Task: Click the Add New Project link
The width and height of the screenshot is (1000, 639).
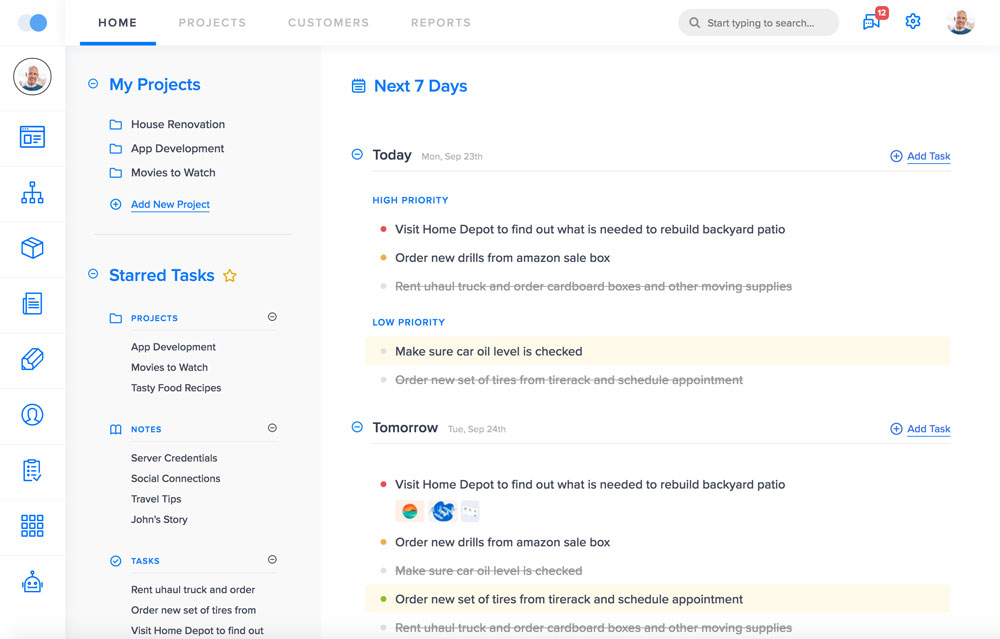Action: click(x=170, y=205)
